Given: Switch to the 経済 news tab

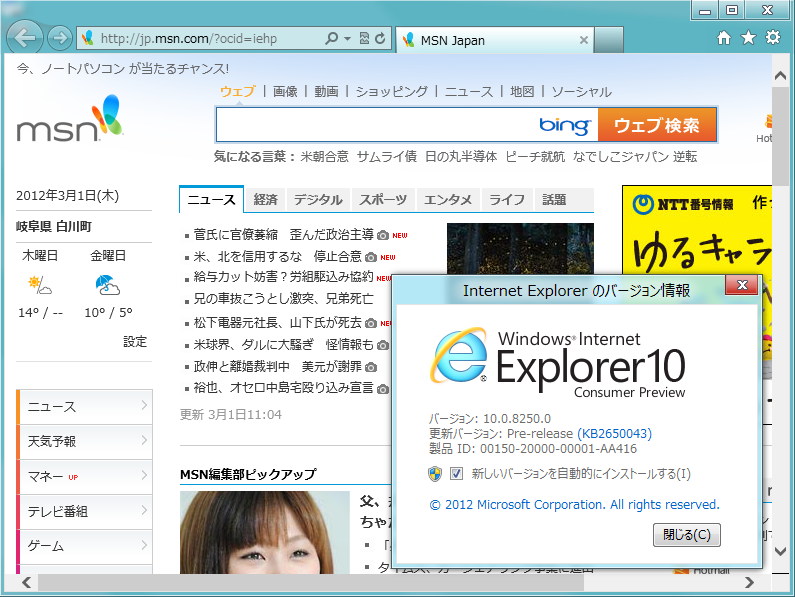Looking at the screenshot, I should pyautogui.click(x=265, y=199).
